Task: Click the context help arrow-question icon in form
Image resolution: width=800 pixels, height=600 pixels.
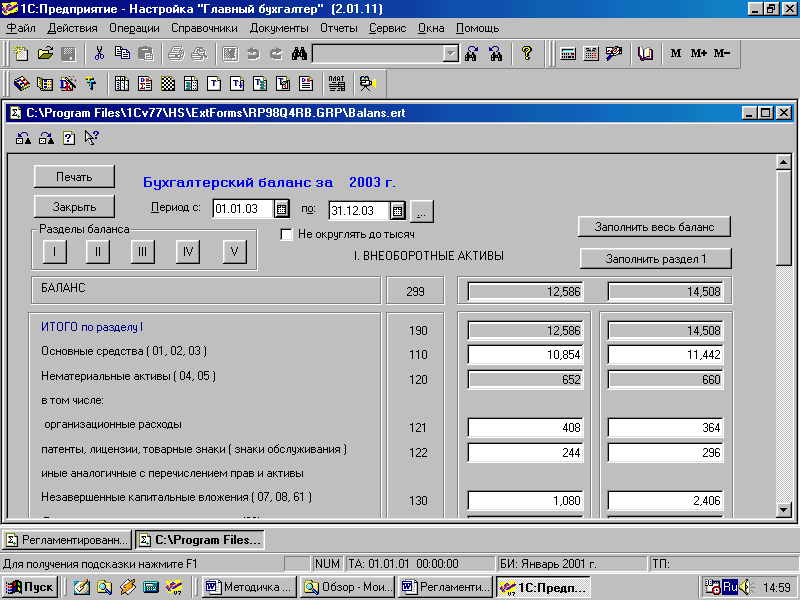Action: point(91,138)
